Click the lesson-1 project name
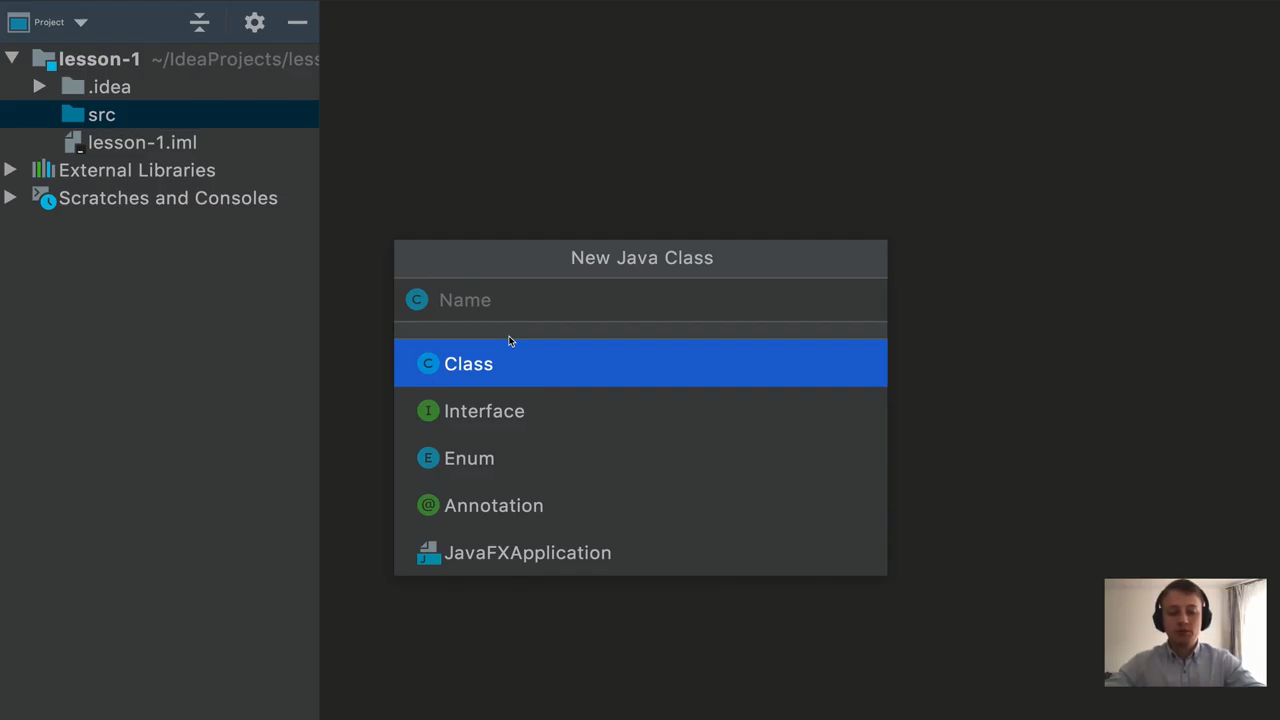This screenshot has width=1280, height=720. tap(99, 59)
